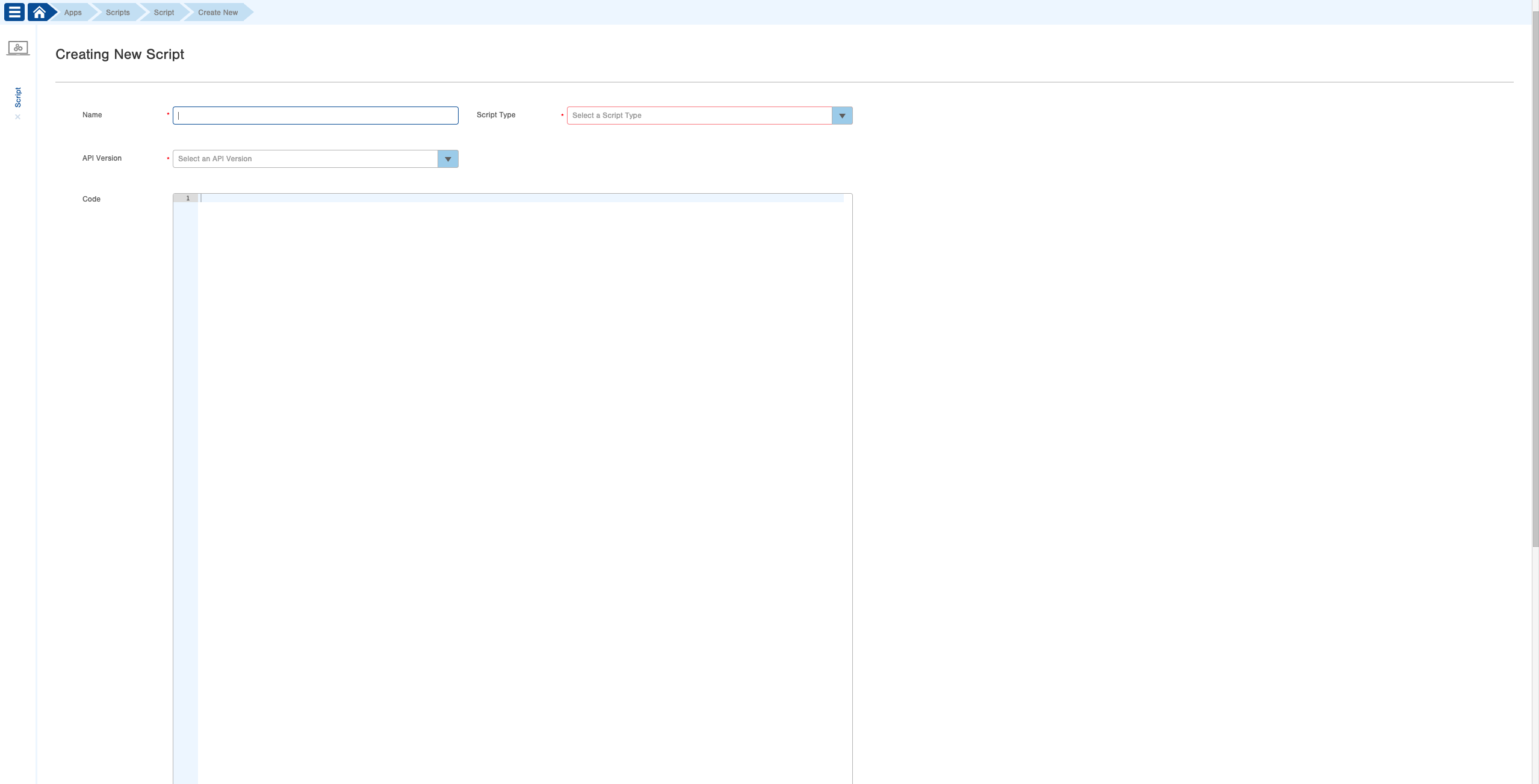Viewport: 1539px width, 784px height.
Task: Go to the Script breadcrumb
Action: [x=164, y=13]
